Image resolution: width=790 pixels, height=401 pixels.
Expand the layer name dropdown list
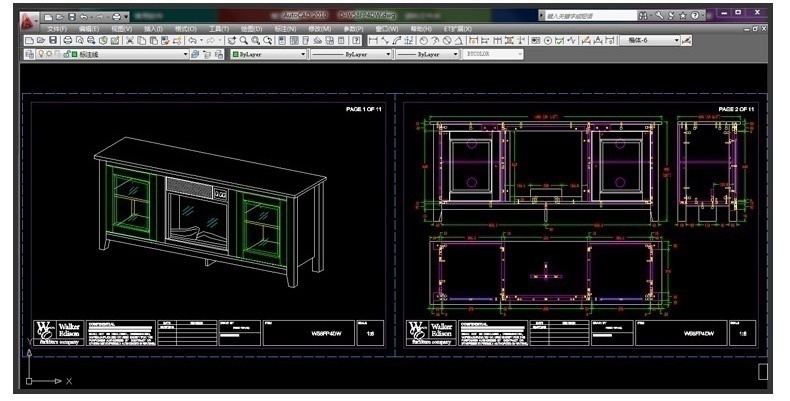click(x=184, y=54)
